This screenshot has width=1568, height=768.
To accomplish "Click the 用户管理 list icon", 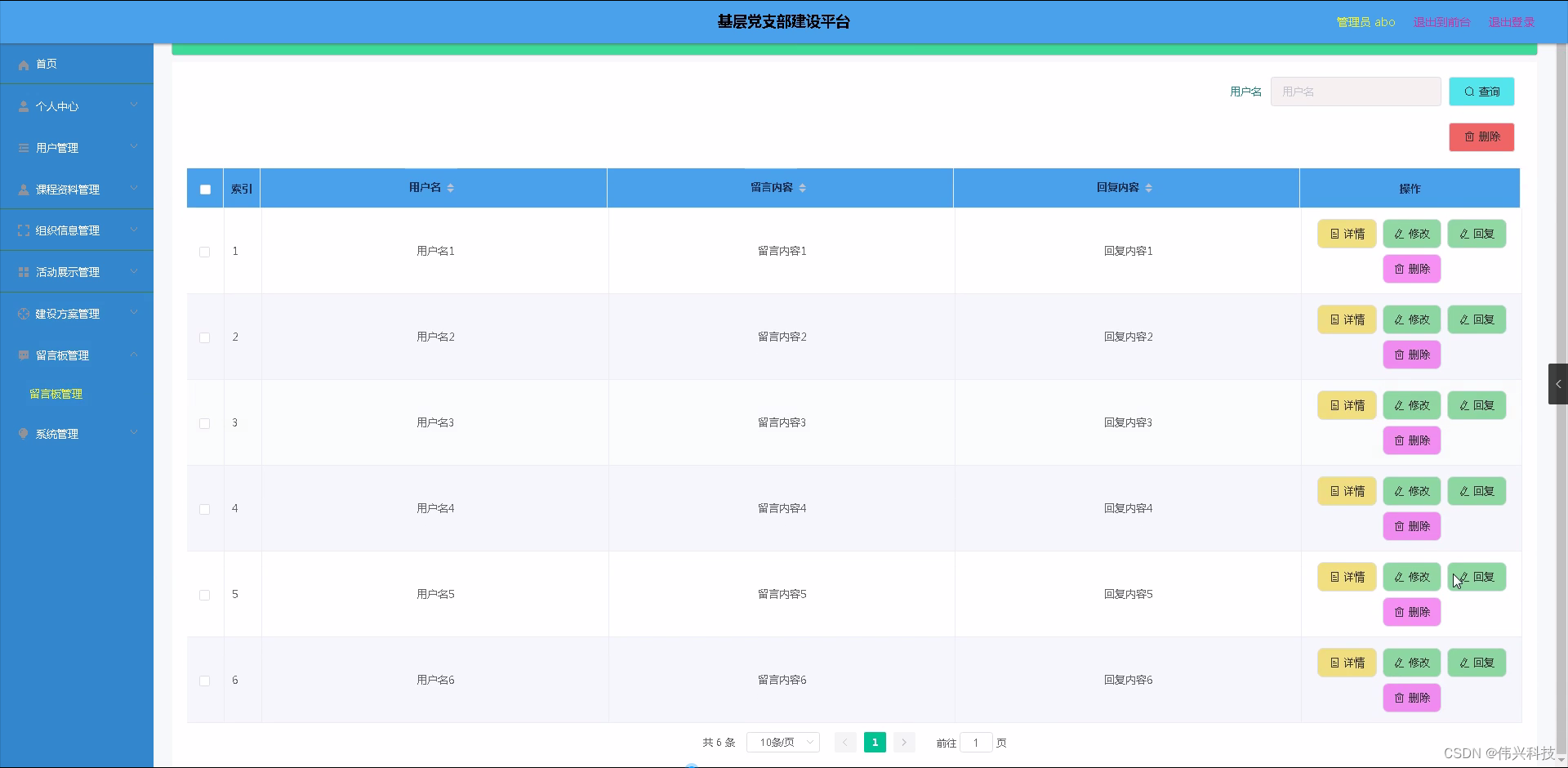I will [x=23, y=147].
